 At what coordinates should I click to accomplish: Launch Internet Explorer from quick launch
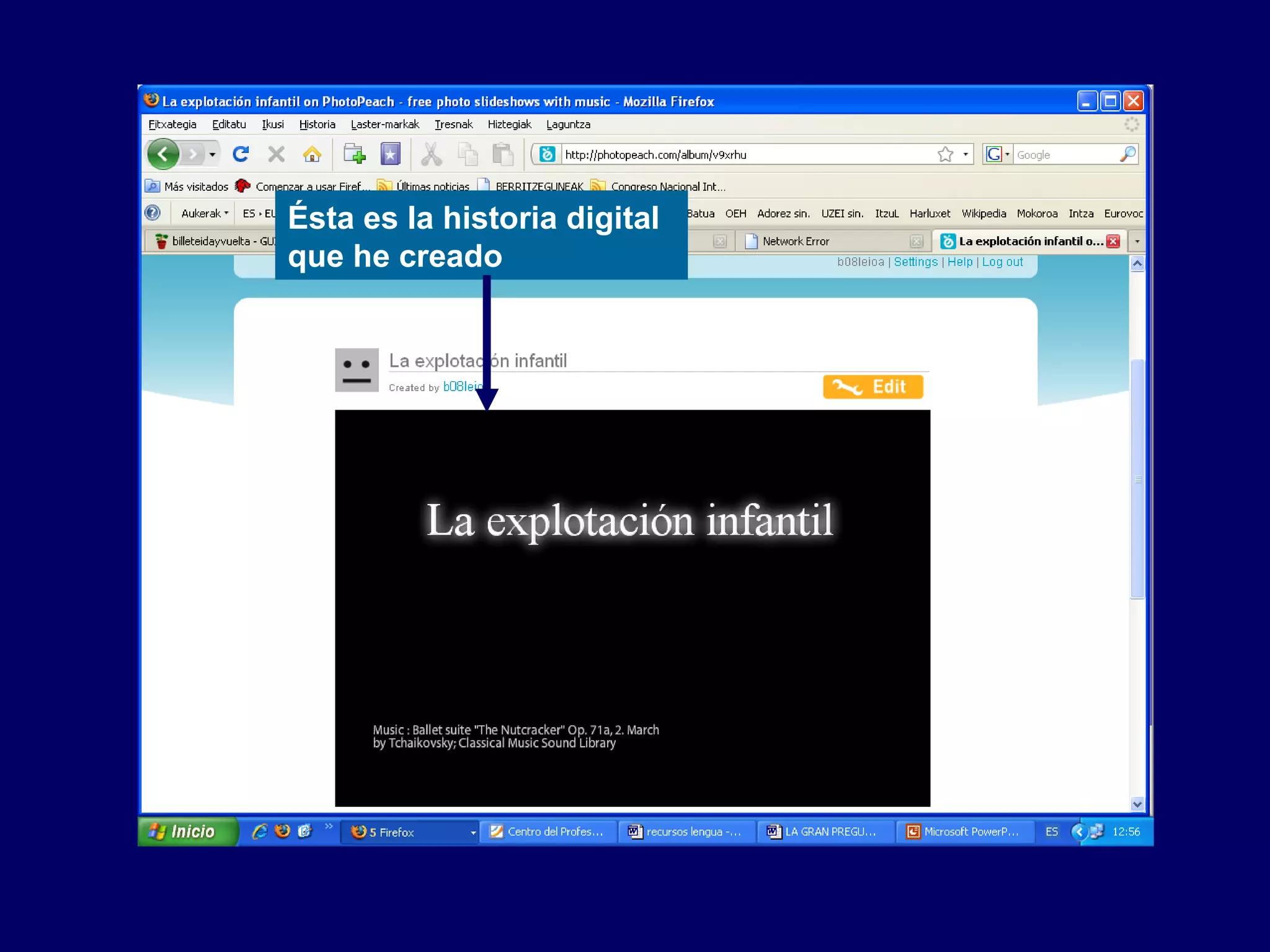point(259,831)
